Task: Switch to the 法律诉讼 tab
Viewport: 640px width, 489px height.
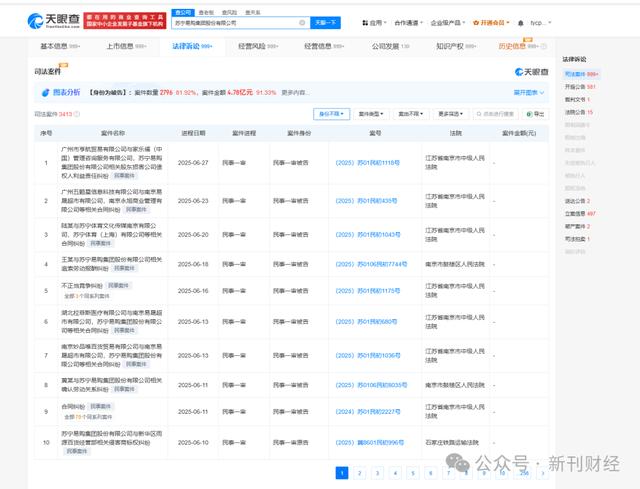Action: tap(192, 47)
